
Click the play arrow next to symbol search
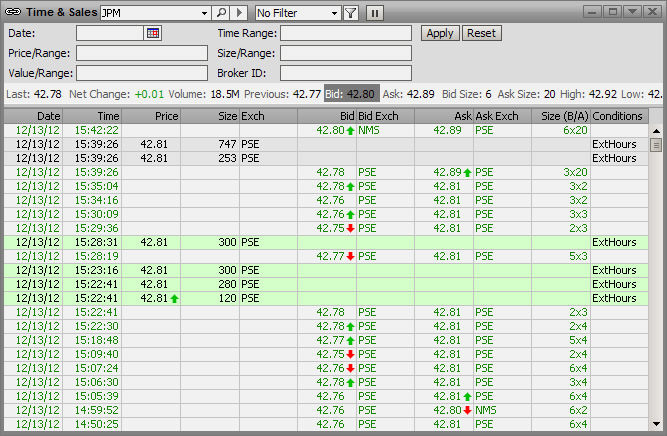[x=239, y=13]
